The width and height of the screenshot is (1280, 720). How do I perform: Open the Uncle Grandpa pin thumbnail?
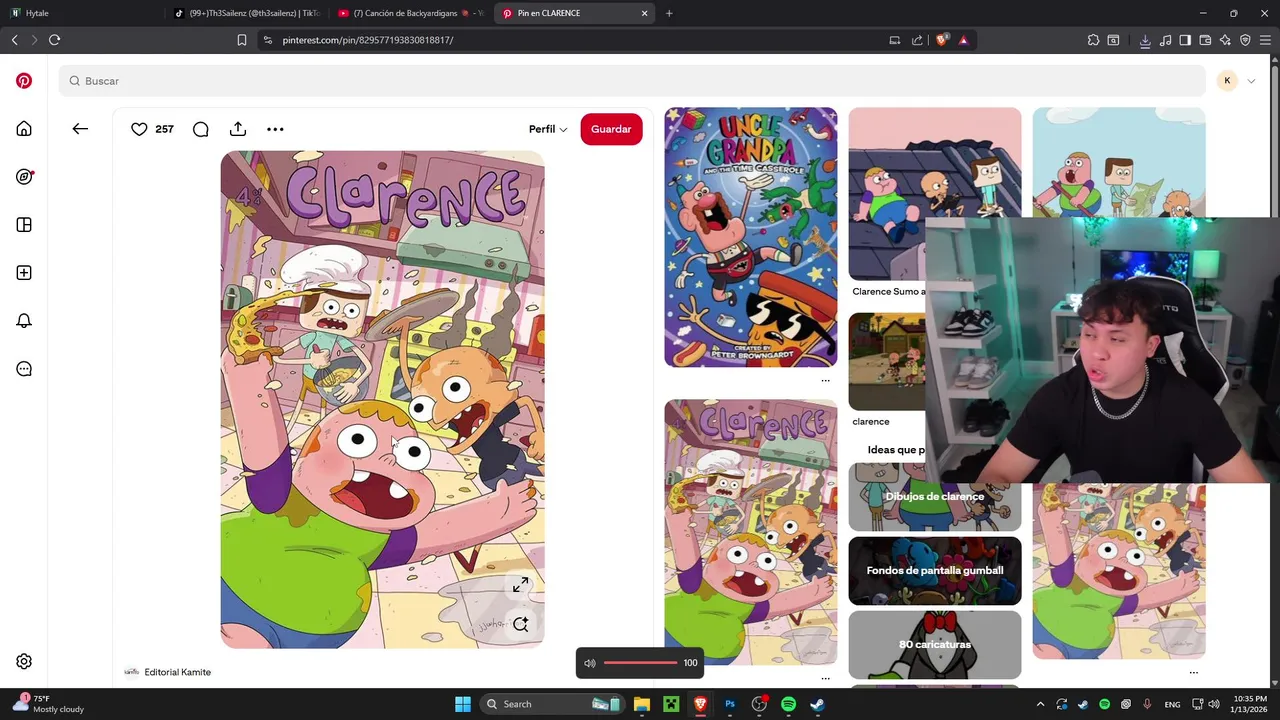[751, 237]
